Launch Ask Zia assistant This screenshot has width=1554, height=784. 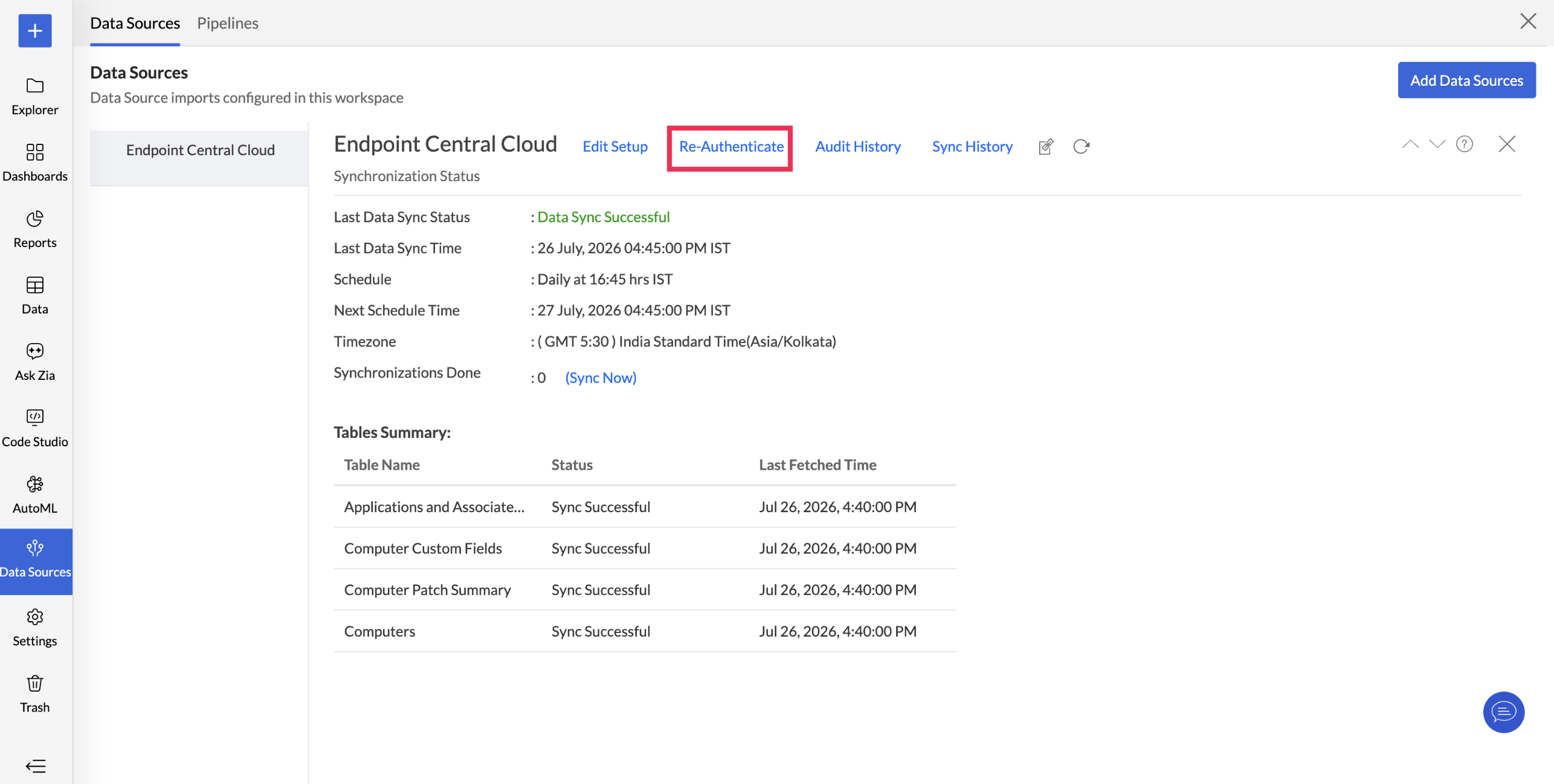click(35, 362)
